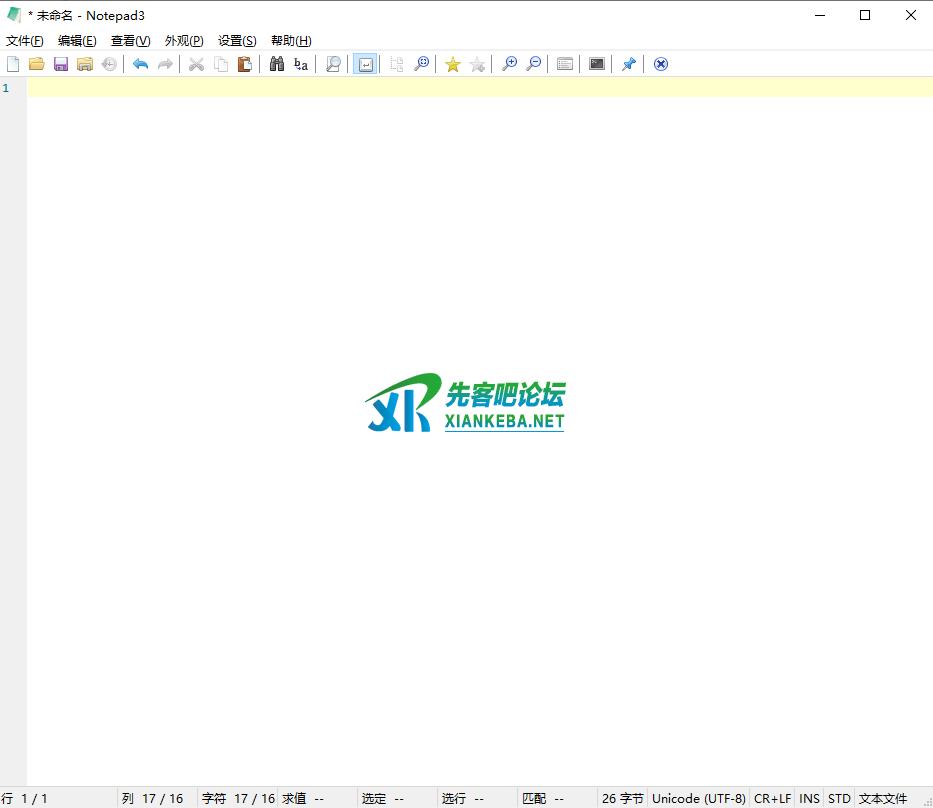This screenshot has height=808, width=933.
Task: Click the greyed-out clock history icon
Action: pyautogui.click(x=109, y=64)
